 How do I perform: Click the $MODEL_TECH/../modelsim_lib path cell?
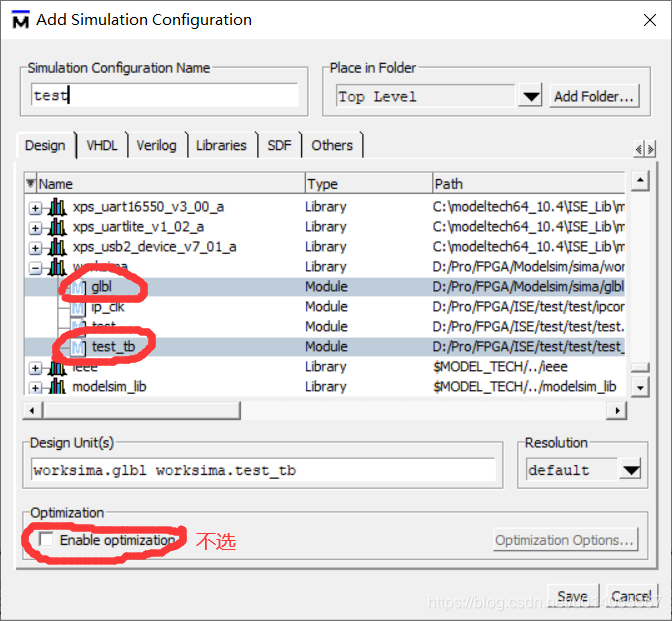click(525, 387)
